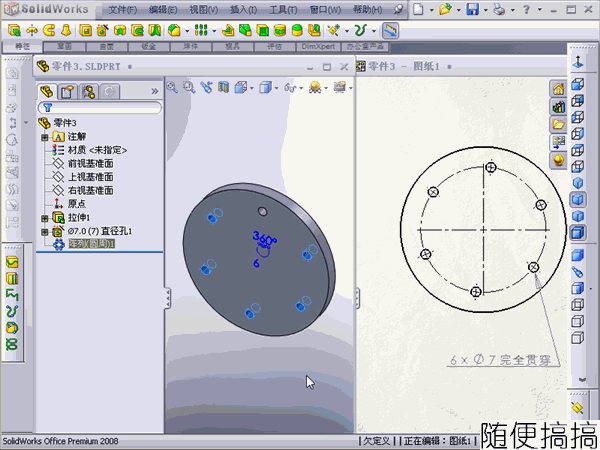Image resolution: width=600 pixels, height=450 pixels.
Task: Open the 文件(F) menu
Action: (x=122, y=10)
